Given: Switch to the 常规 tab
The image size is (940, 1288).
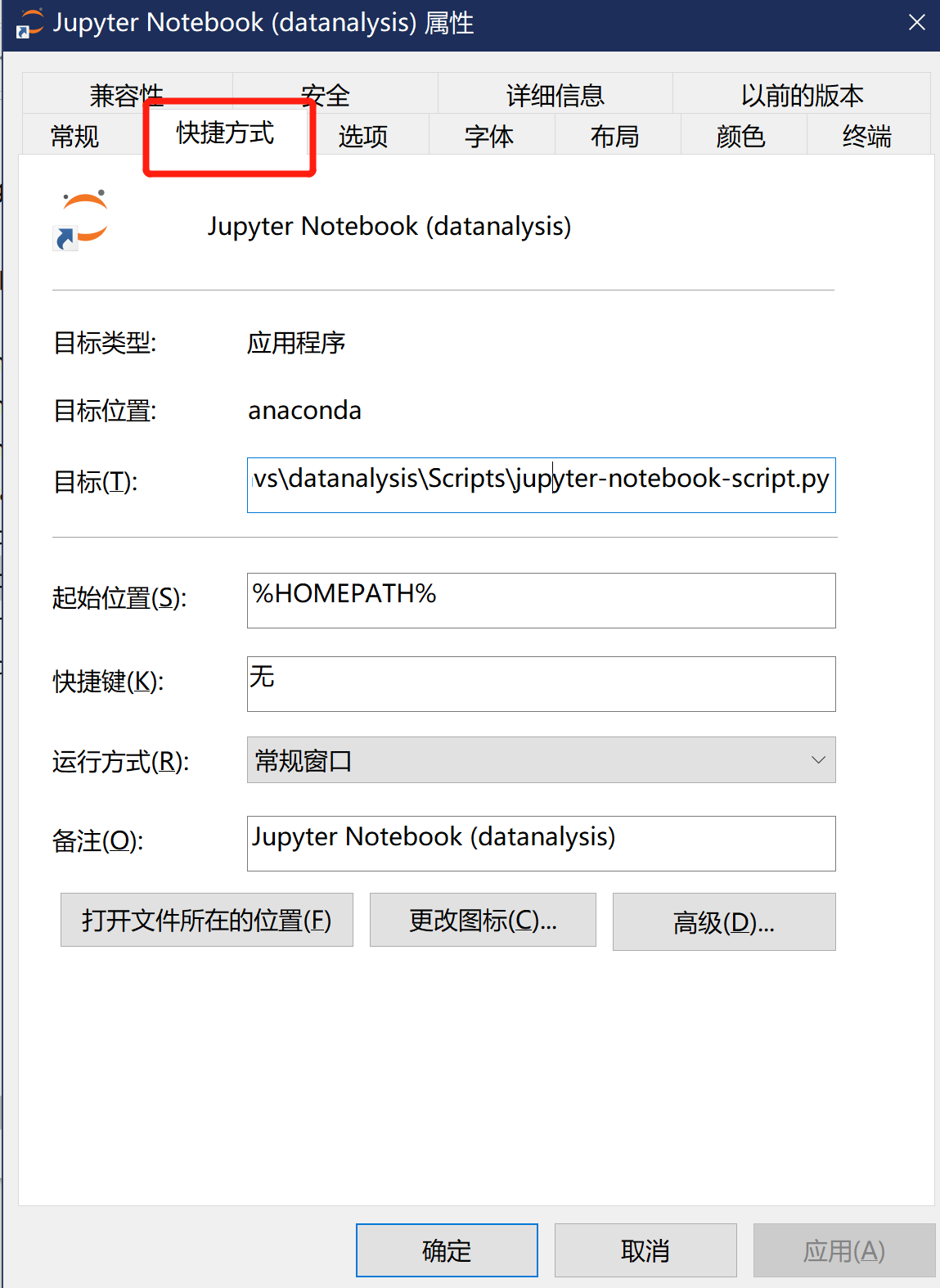Looking at the screenshot, I should click(75, 136).
